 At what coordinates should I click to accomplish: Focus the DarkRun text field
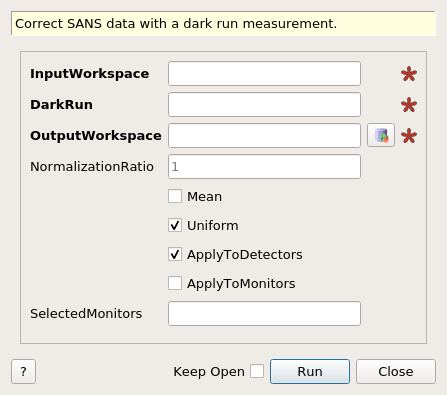264,105
